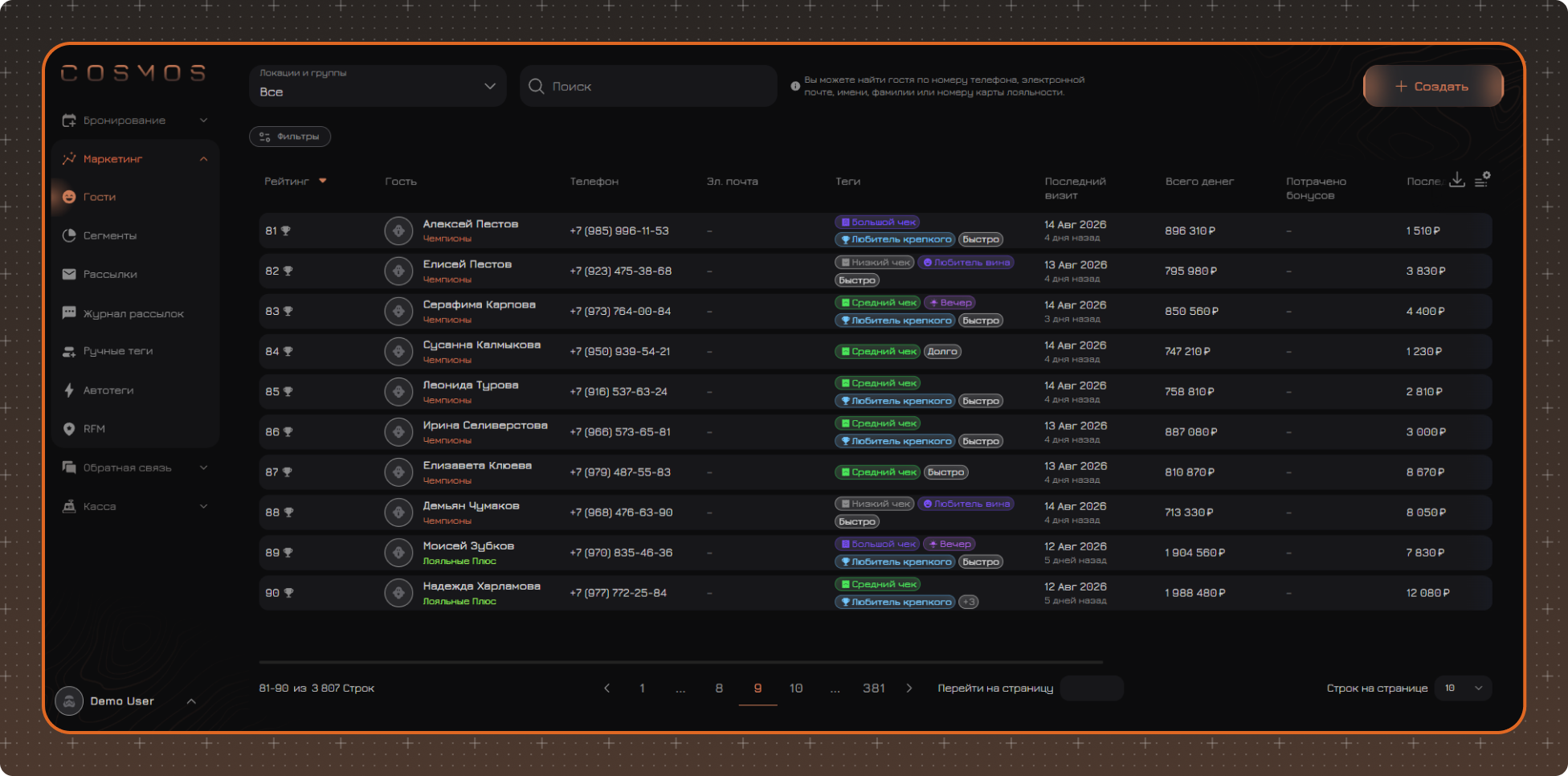The width and height of the screenshot is (1568, 776).
Task: Open the Локации и группы dropdown
Action: point(378,86)
